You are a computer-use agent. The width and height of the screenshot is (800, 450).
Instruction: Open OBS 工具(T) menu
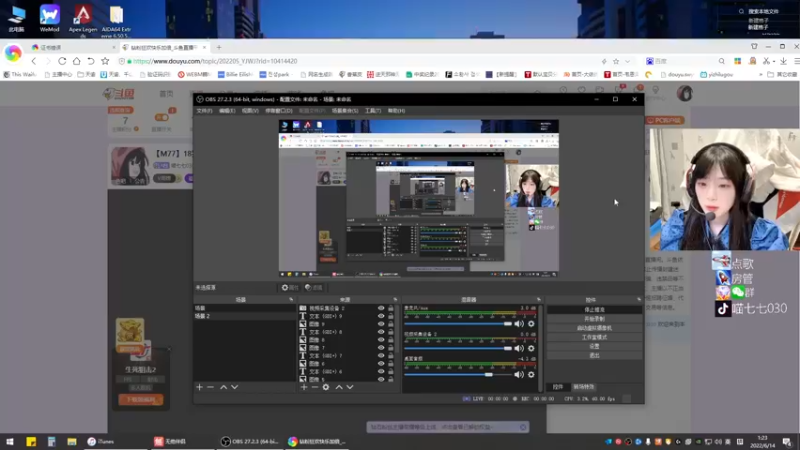click(373, 111)
